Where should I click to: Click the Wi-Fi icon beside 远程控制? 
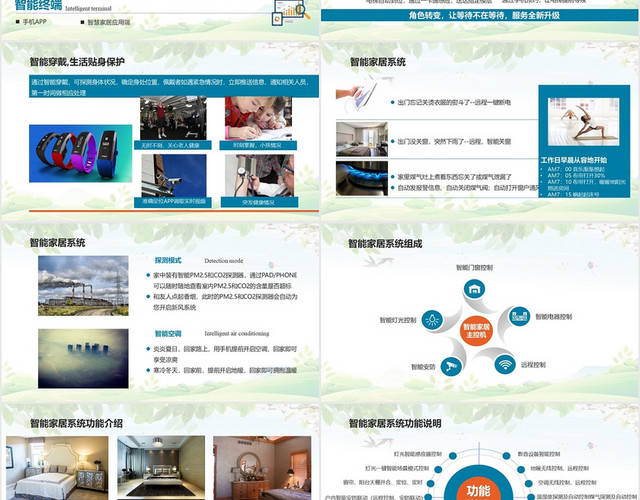[x=505, y=364]
